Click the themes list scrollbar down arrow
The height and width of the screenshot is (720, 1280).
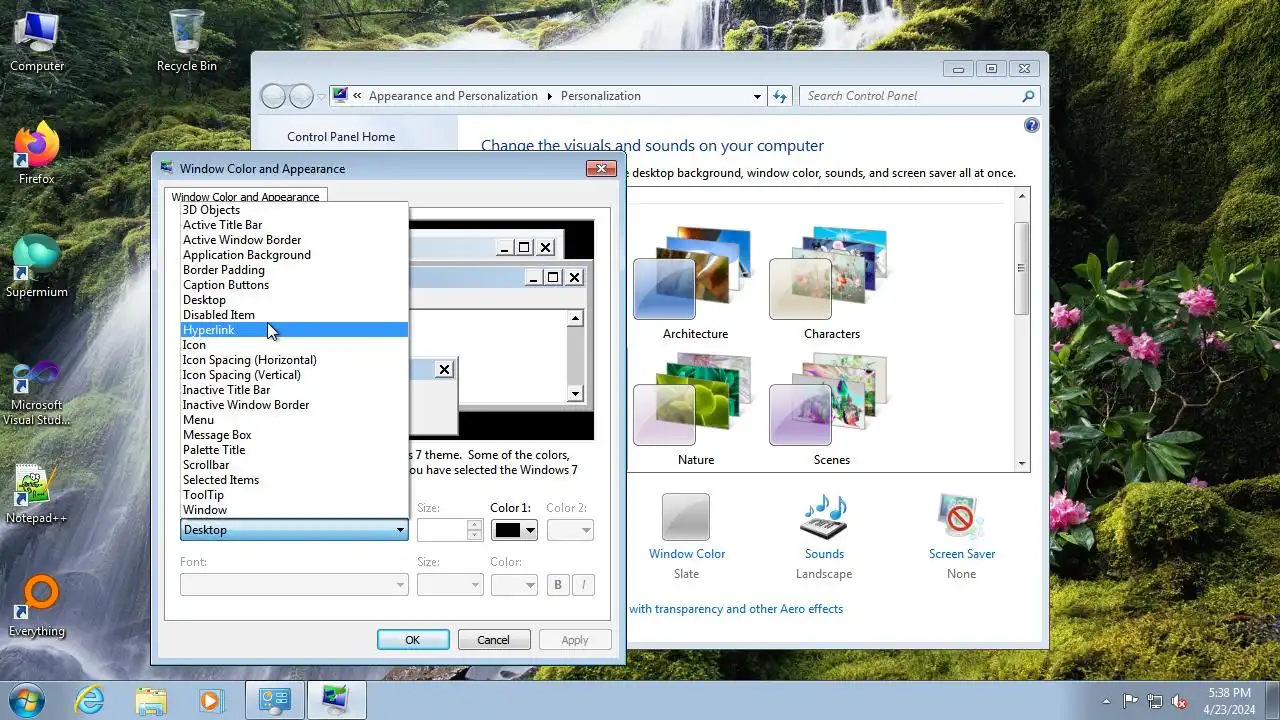[x=1022, y=463]
